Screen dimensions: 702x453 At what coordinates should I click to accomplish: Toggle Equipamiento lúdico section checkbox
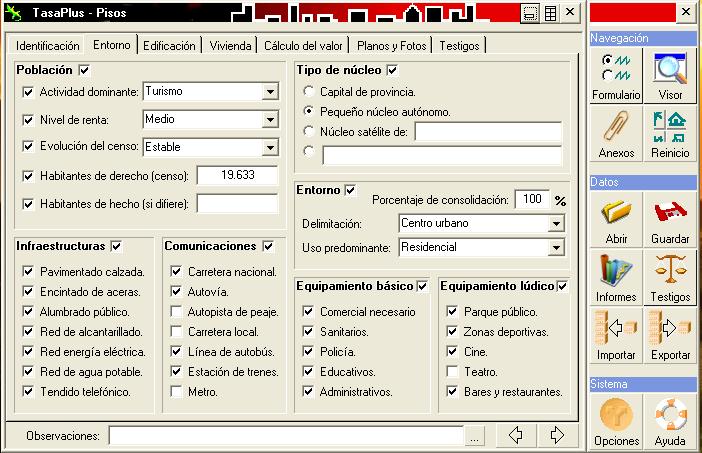pyautogui.click(x=562, y=286)
